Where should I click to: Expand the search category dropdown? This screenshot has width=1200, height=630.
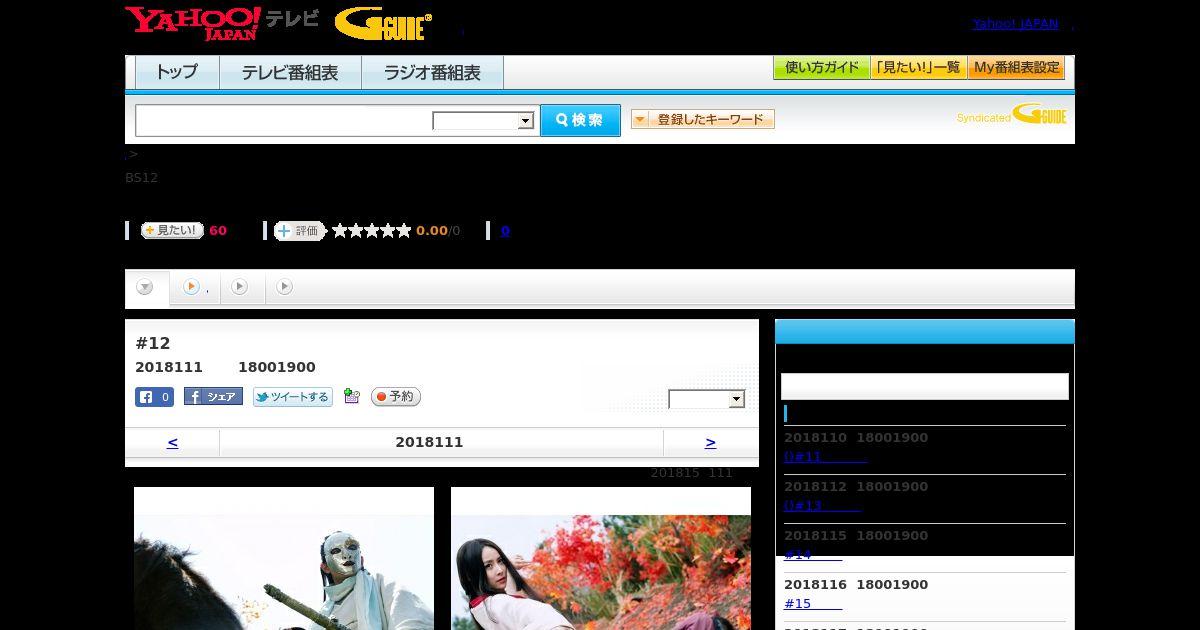(484, 121)
